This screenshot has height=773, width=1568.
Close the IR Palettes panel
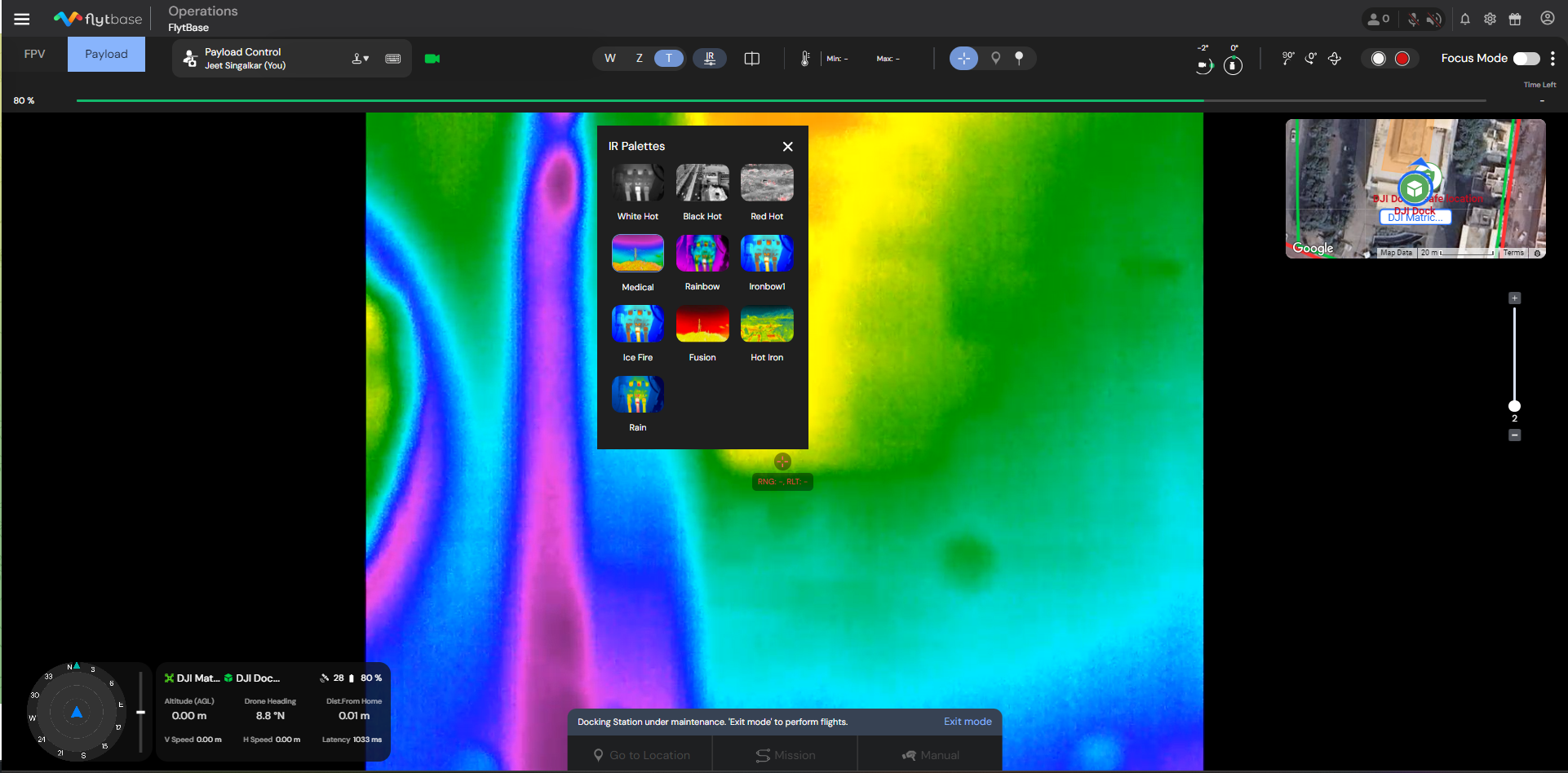[x=787, y=147]
